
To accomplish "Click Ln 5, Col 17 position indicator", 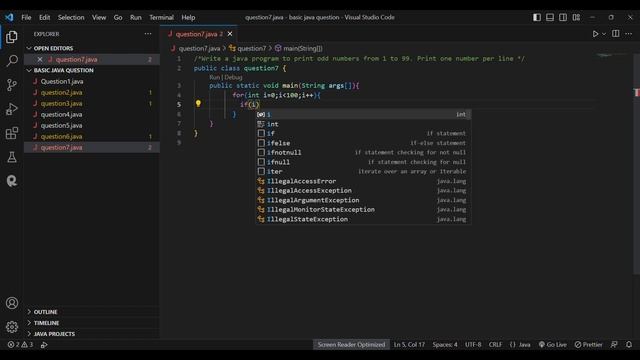I will click(x=409, y=344).
